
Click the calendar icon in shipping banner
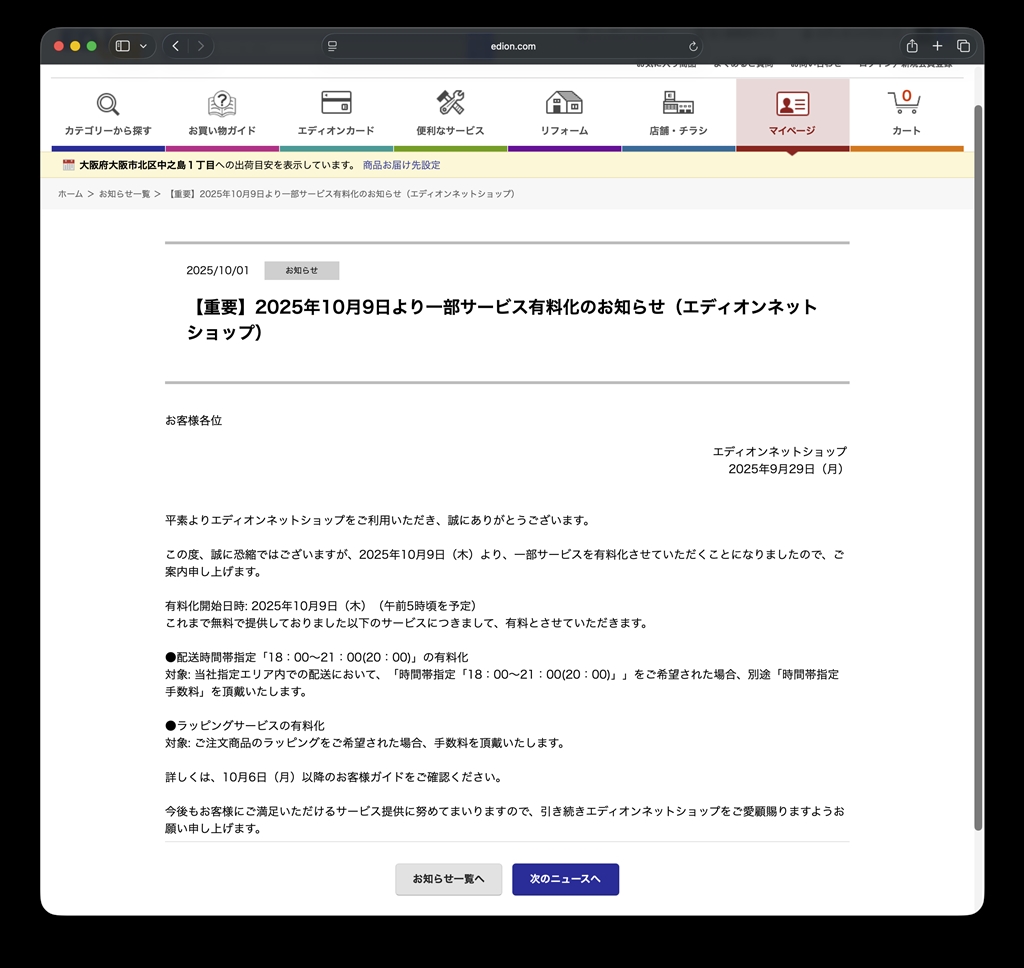click(x=69, y=165)
